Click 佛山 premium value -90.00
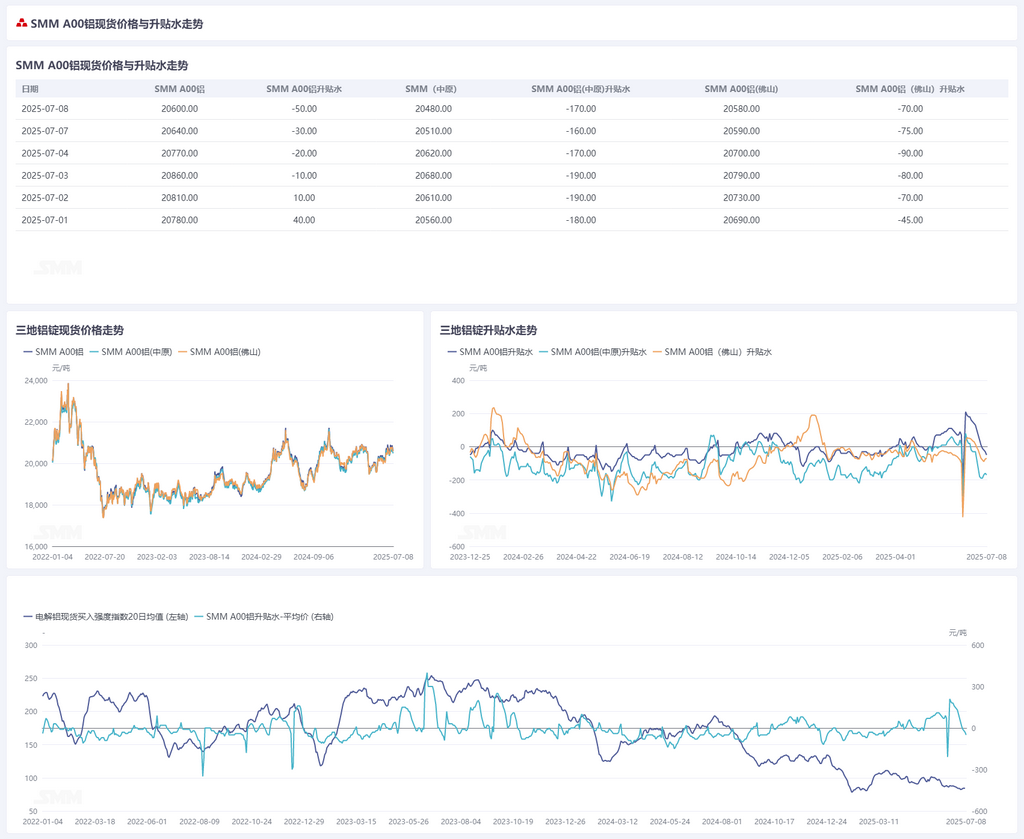This screenshot has width=1024, height=839. 910,153
